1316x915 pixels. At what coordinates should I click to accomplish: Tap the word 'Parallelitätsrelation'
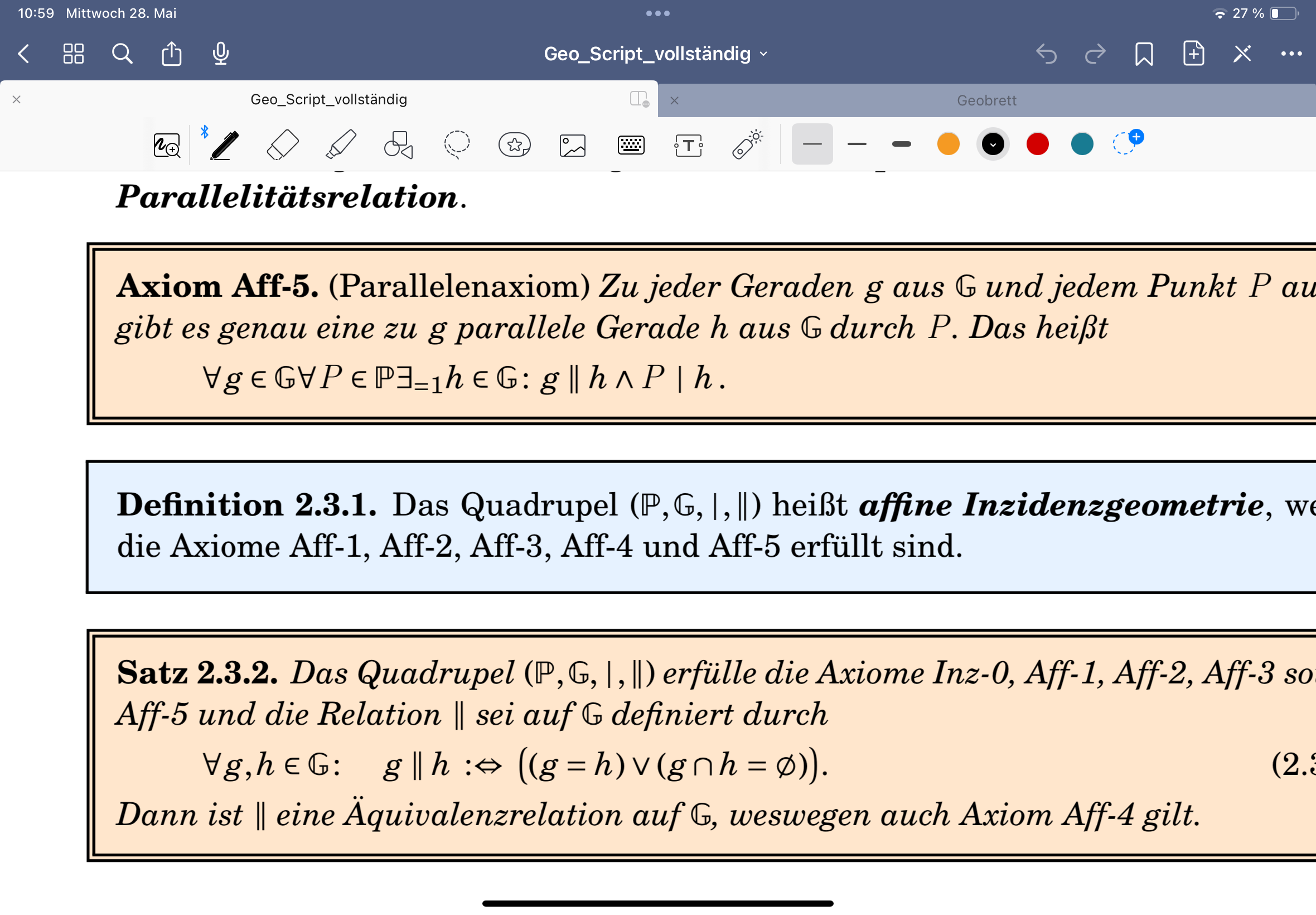point(287,196)
